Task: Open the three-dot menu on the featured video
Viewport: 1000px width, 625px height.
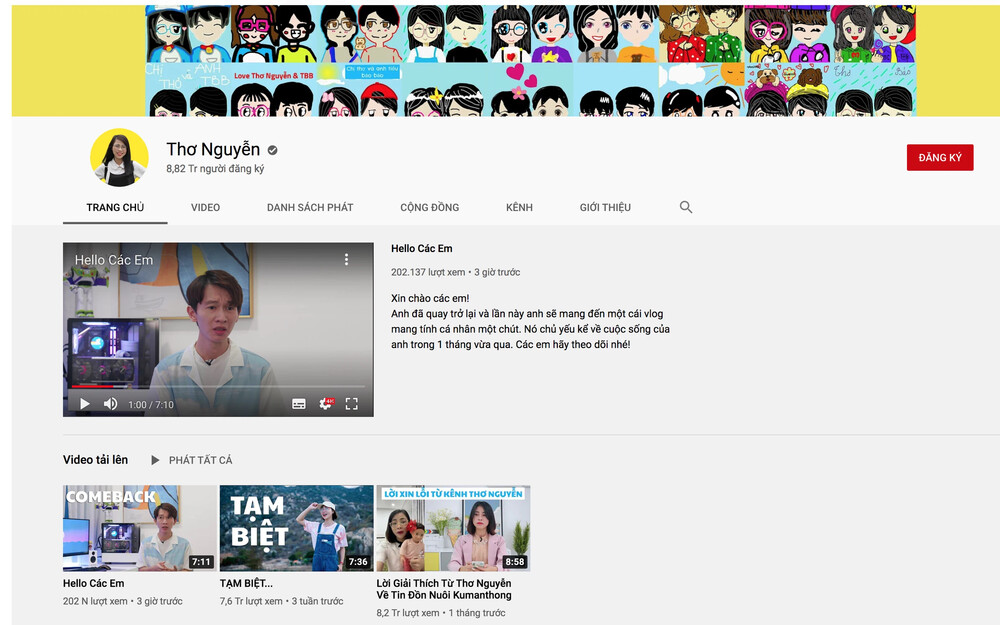Action: 346,260
